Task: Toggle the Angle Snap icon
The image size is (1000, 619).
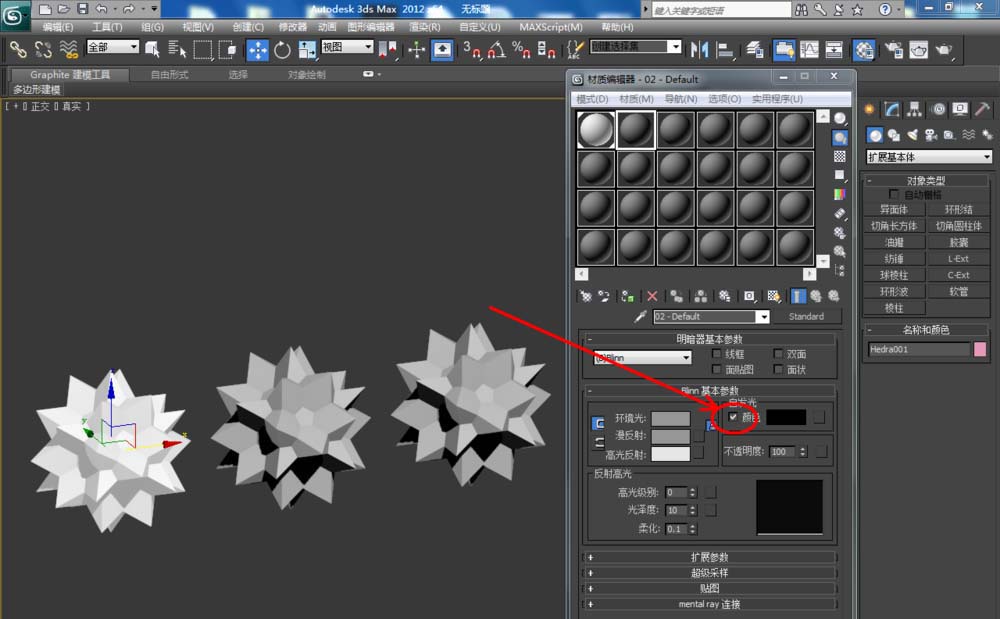Action: tap(497, 49)
